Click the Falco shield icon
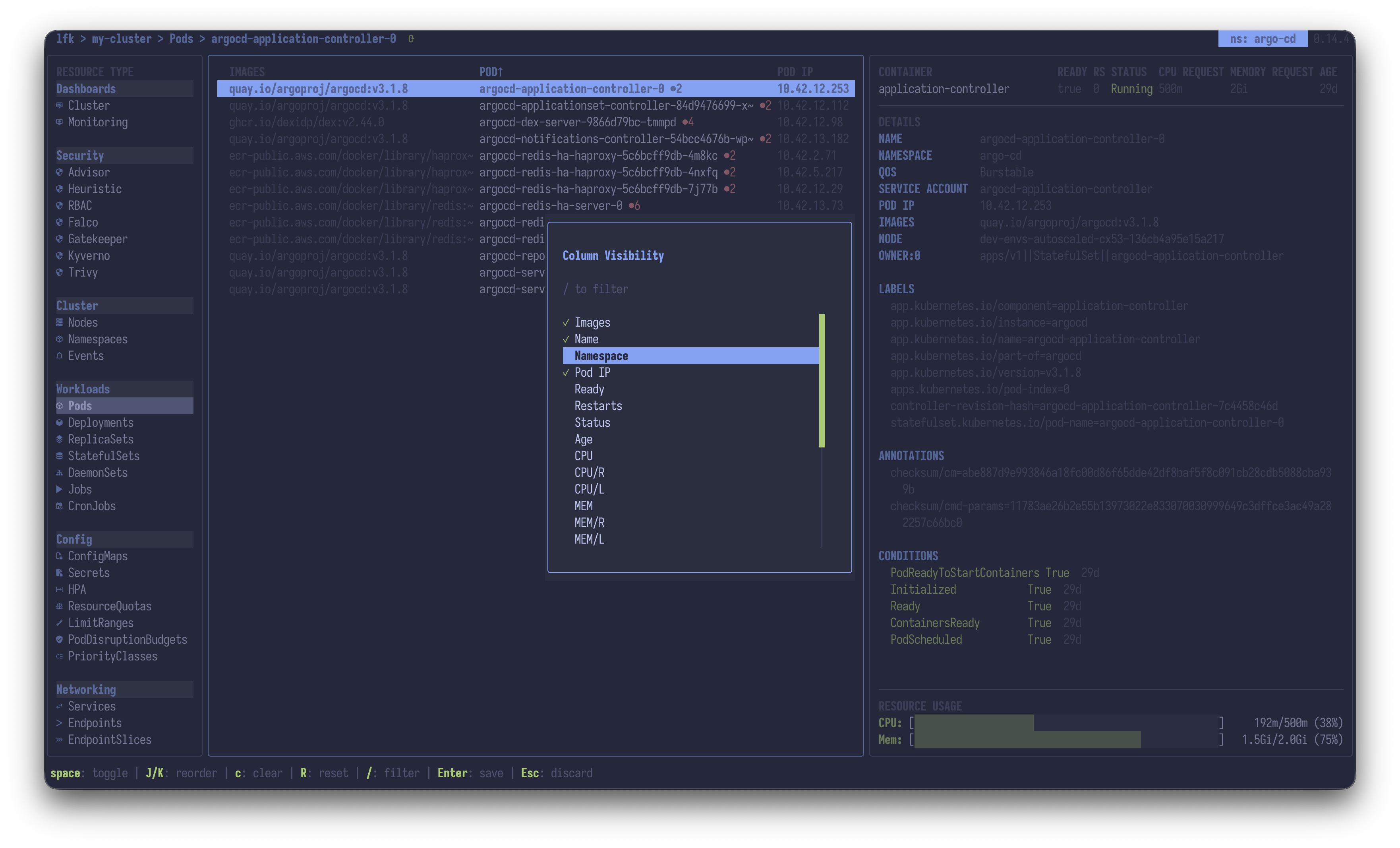This screenshot has width=1400, height=848. click(59, 222)
